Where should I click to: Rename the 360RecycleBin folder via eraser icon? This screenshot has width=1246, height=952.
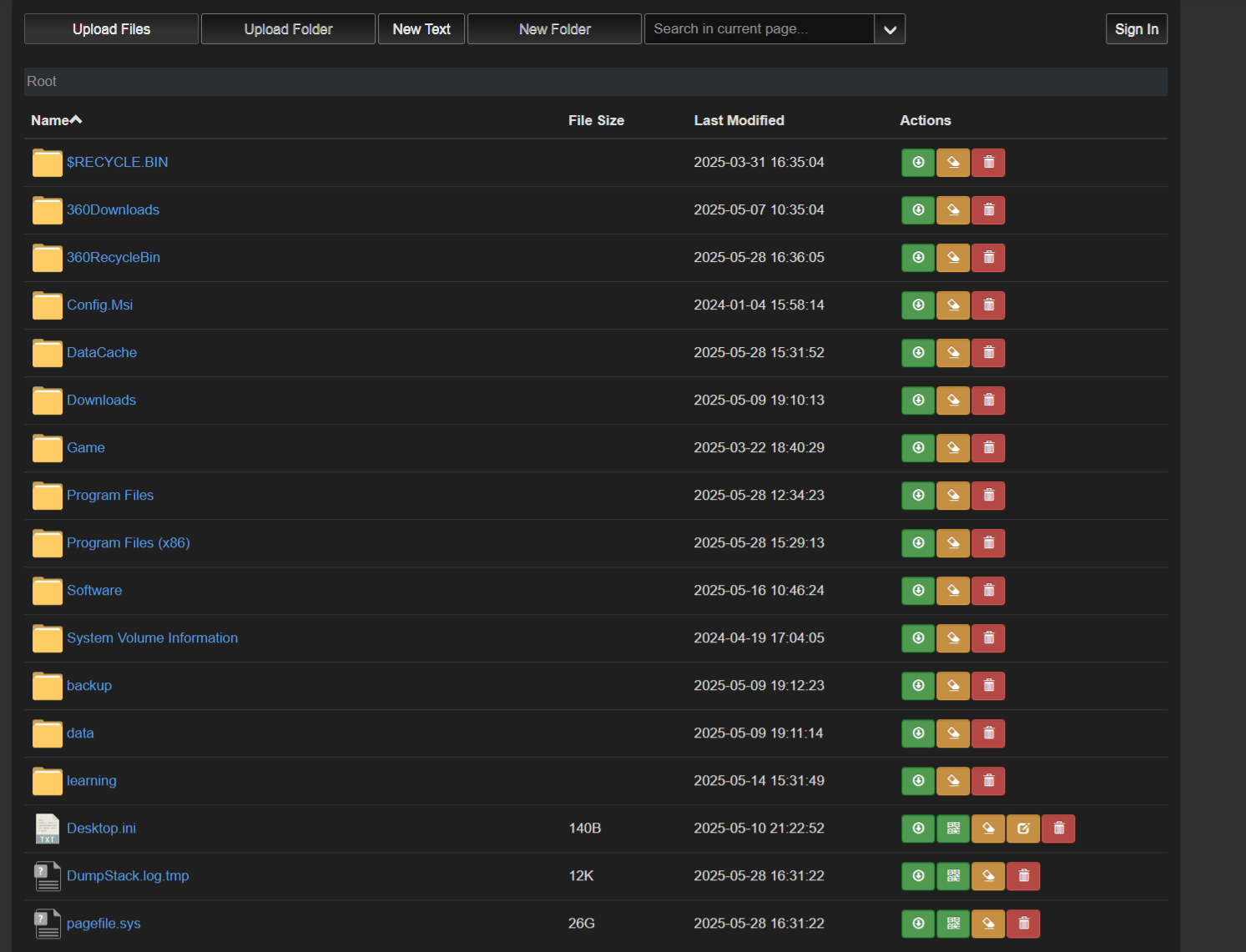(x=953, y=258)
